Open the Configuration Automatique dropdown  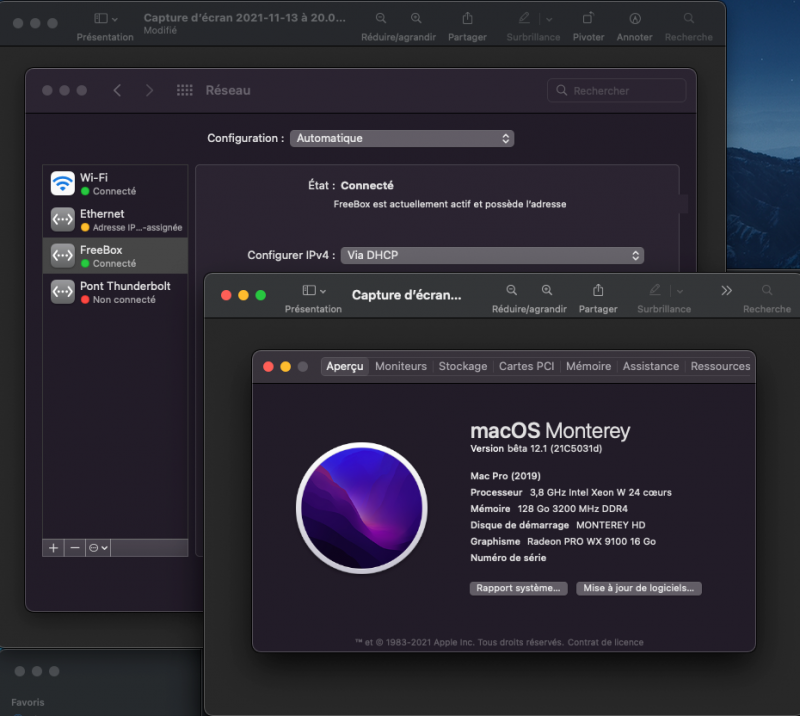click(x=402, y=138)
